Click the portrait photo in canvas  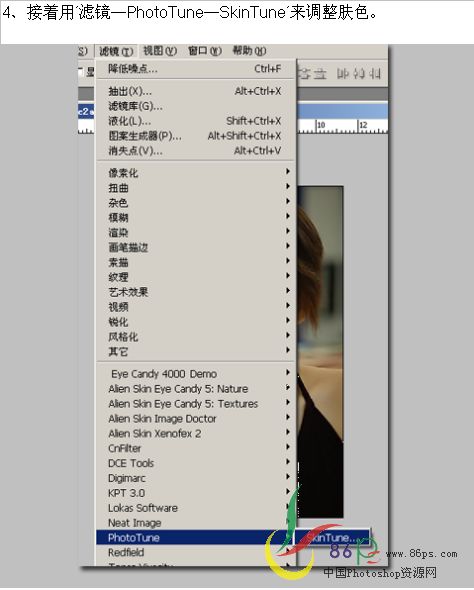pos(320,351)
